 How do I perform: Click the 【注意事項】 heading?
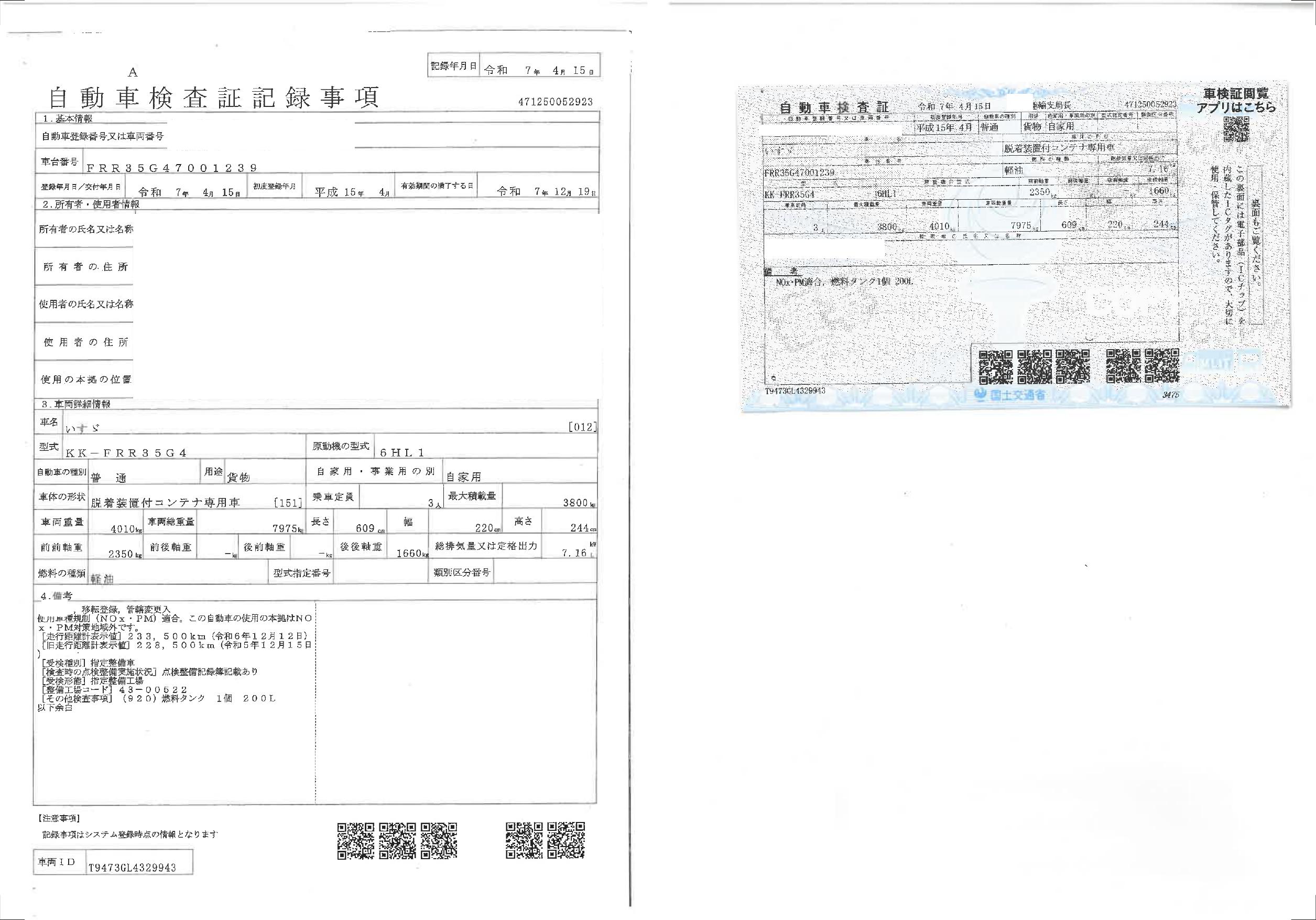[x=59, y=818]
